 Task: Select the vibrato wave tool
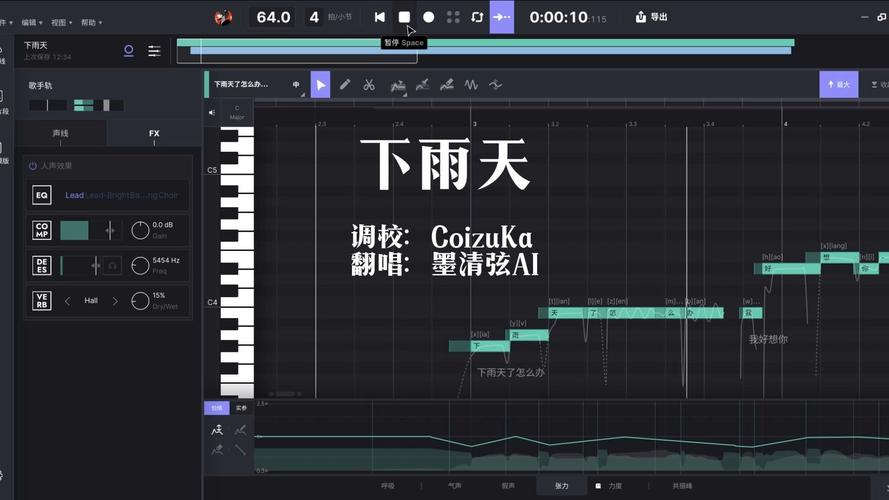tap(471, 84)
